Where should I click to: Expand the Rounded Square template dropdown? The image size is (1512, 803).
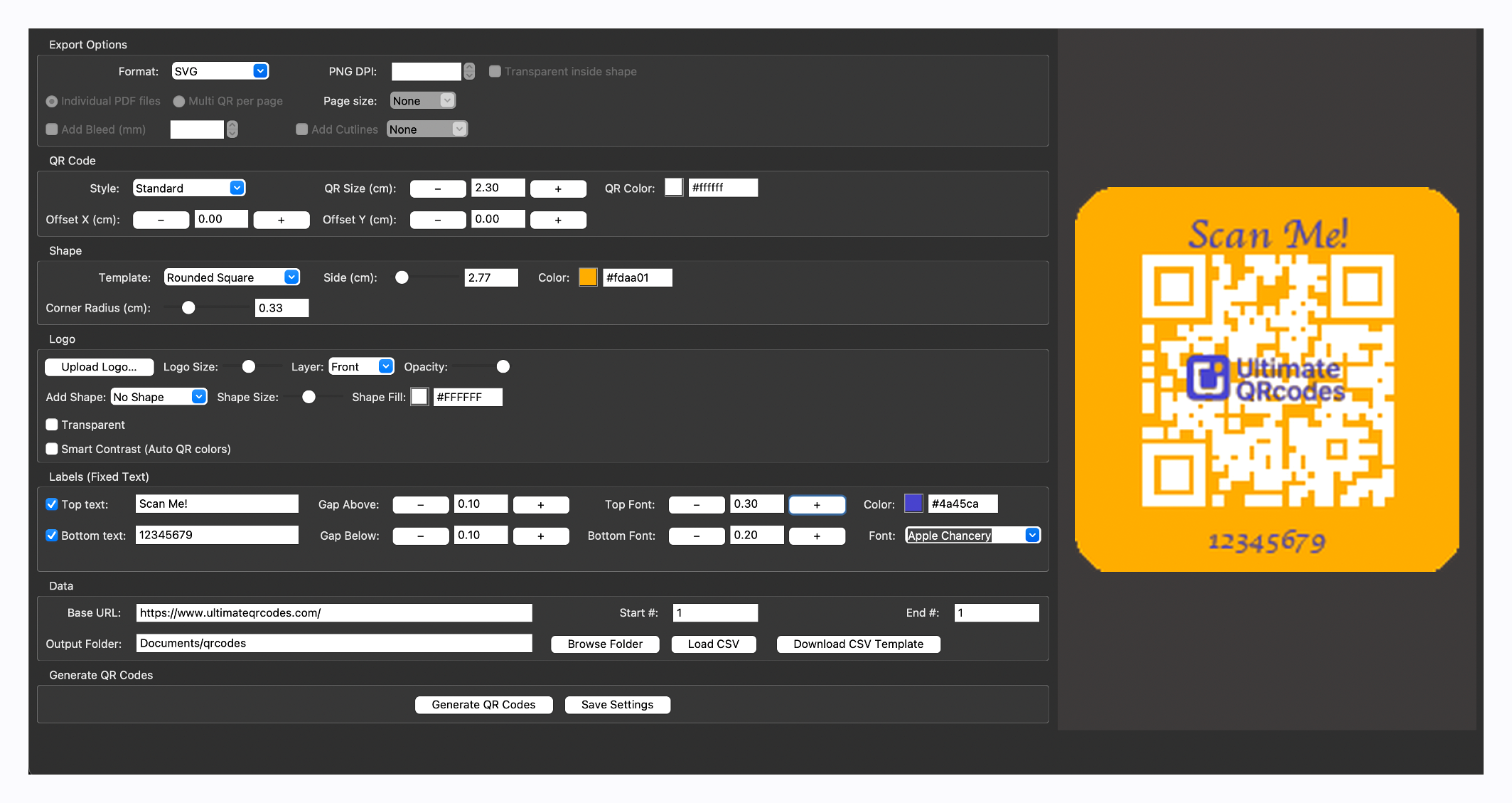[x=232, y=277]
